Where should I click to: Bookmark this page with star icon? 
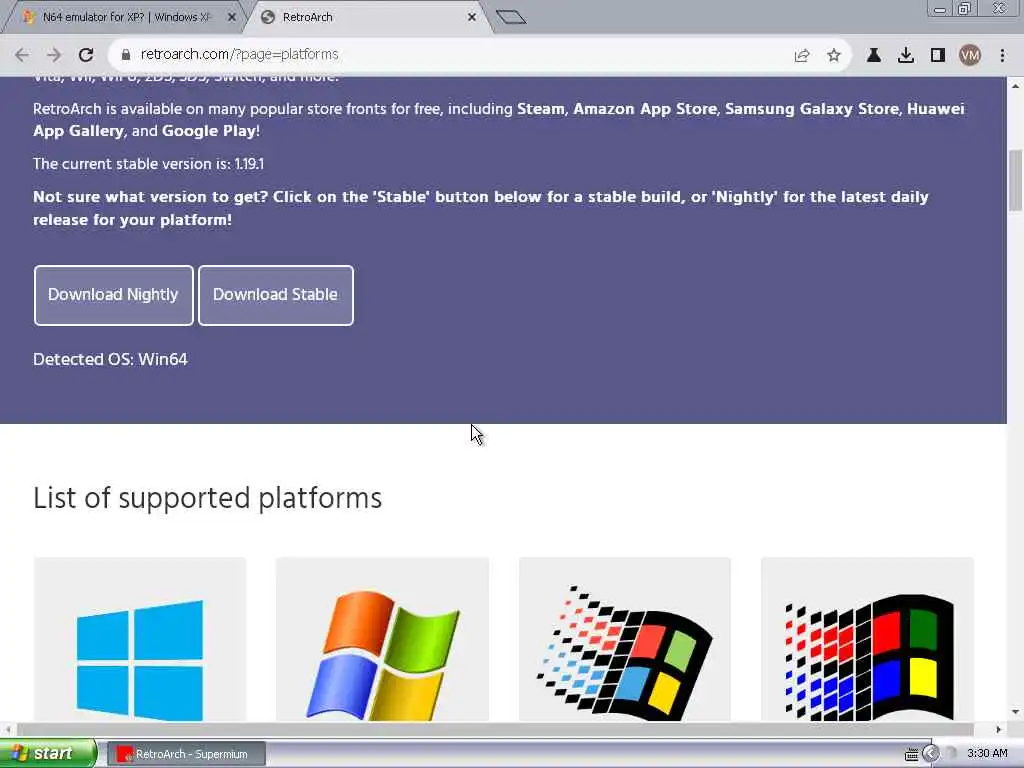(834, 56)
